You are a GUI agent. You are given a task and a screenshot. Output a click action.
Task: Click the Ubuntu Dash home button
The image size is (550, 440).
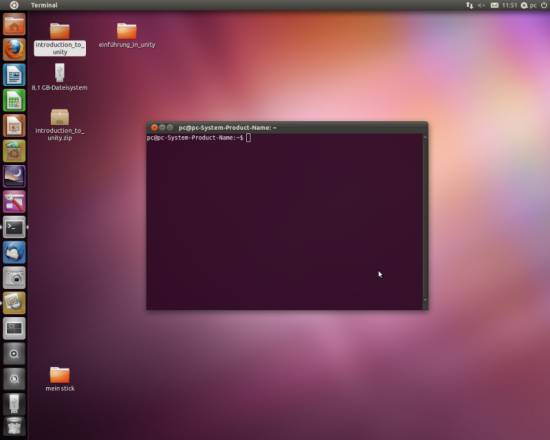(14, 5)
